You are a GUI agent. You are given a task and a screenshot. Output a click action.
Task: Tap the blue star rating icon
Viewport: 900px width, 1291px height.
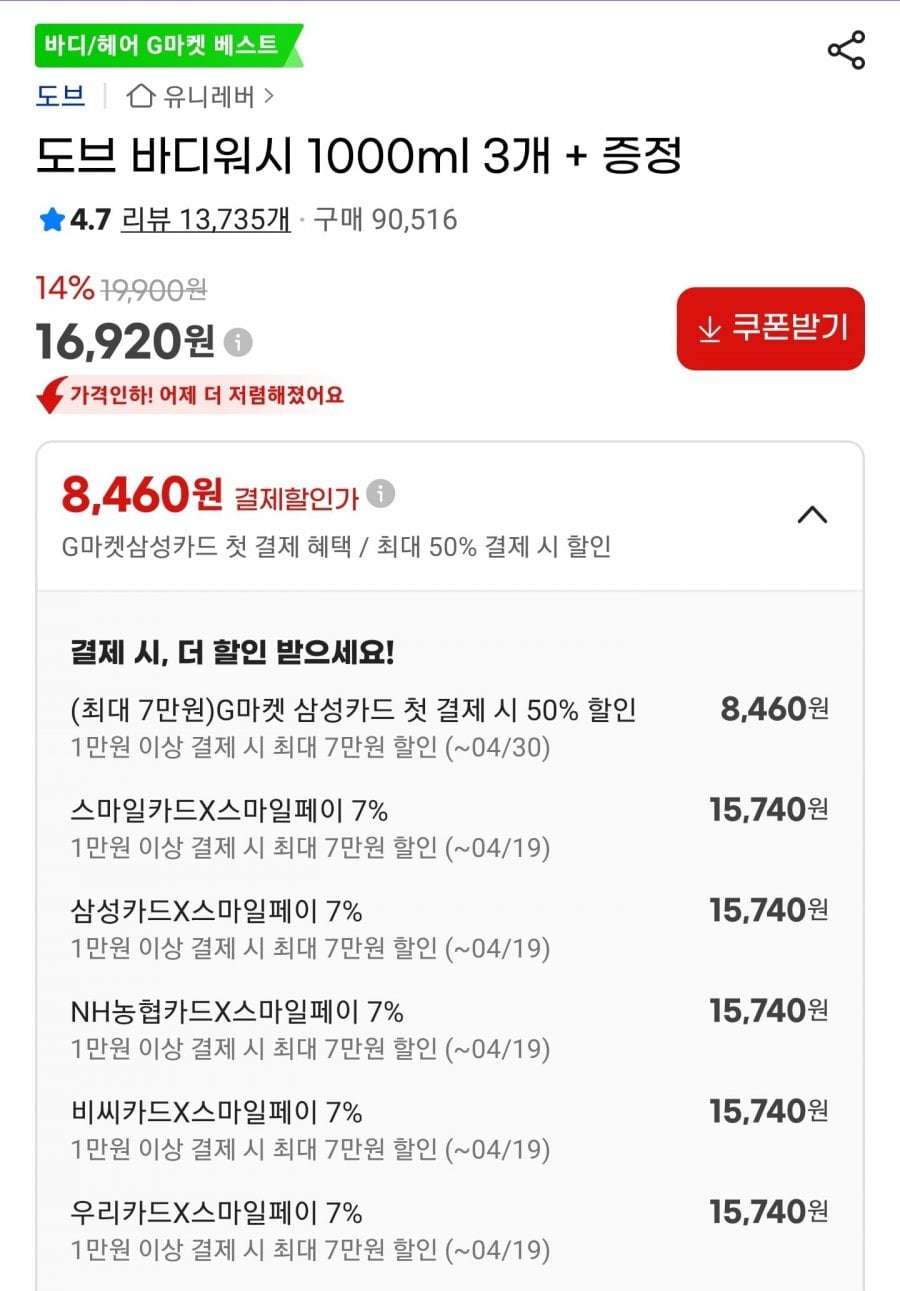(x=51, y=220)
